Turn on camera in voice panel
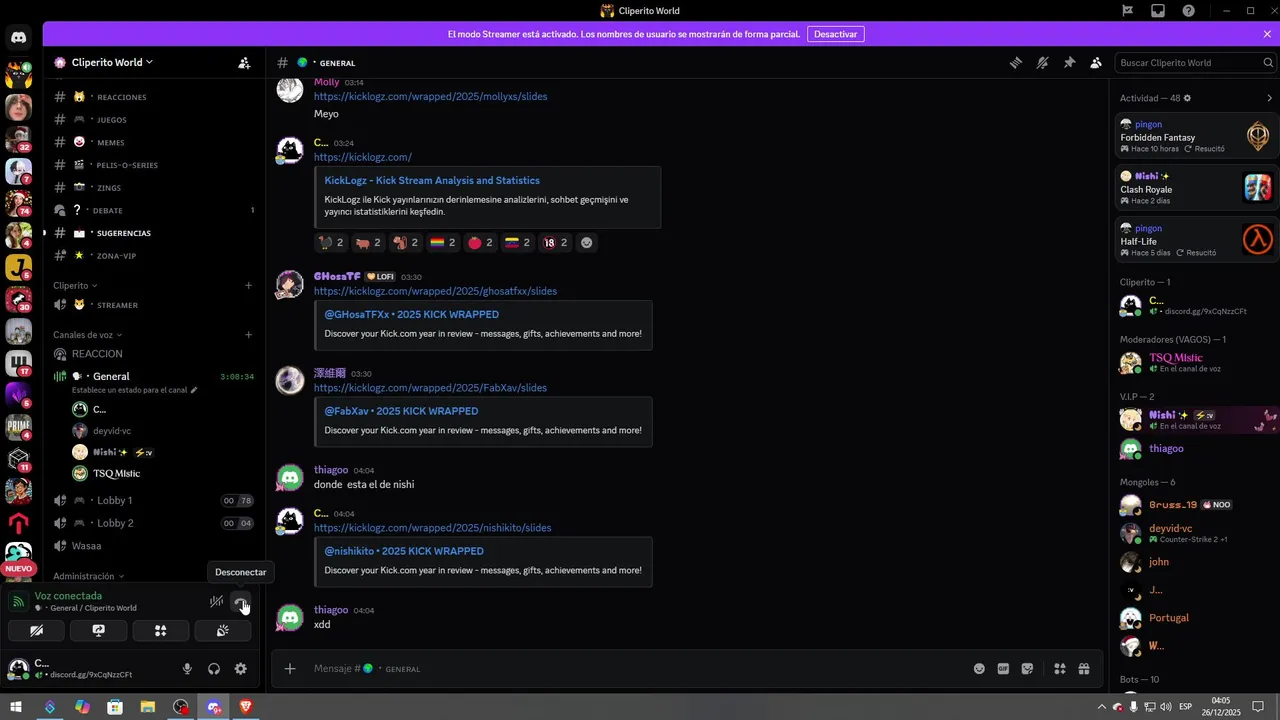This screenshot has height=720, width=1280. point(37,631)
